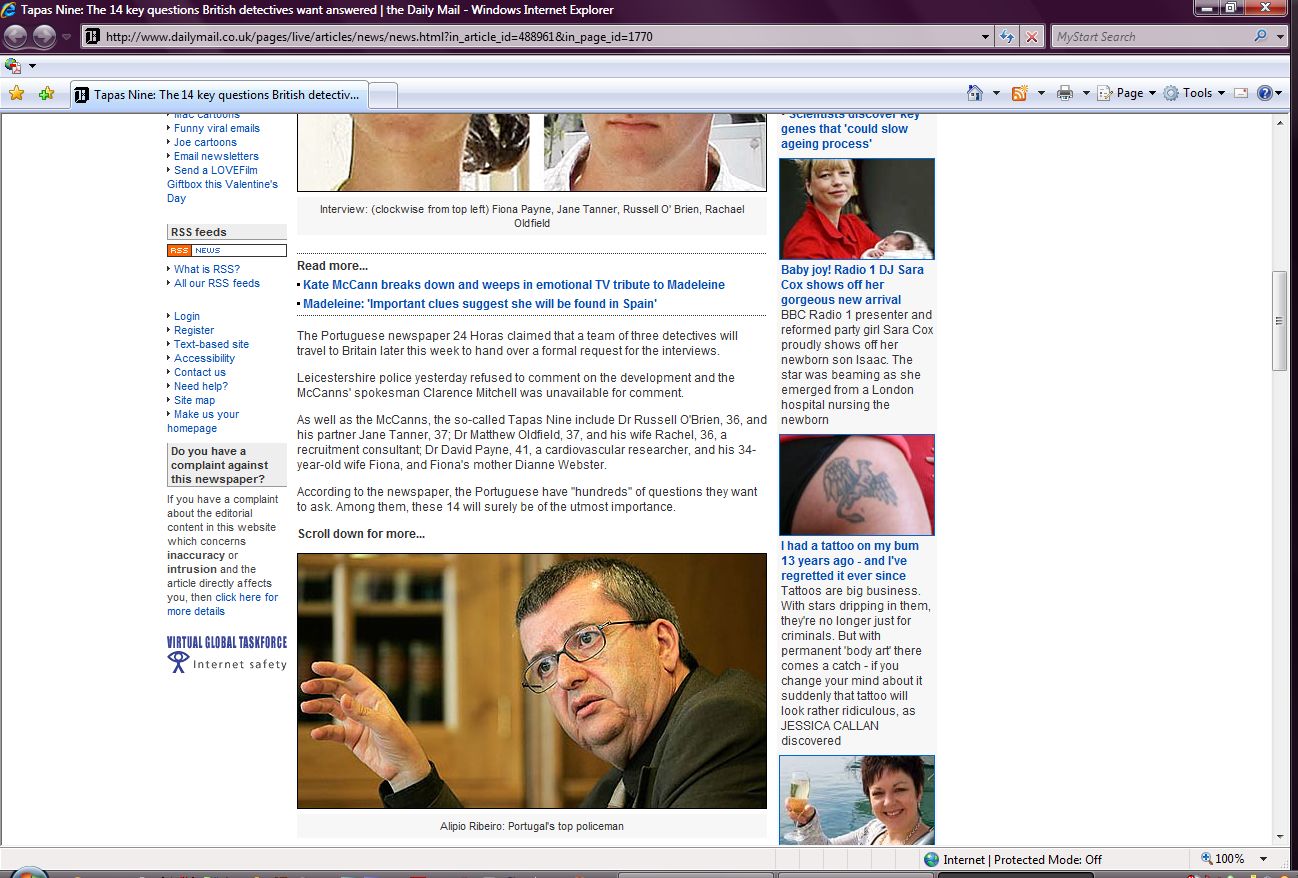Screen dimensions: 1298x878
Task: Open the Favorites Center star icon
Action: [x=16, y=93]
